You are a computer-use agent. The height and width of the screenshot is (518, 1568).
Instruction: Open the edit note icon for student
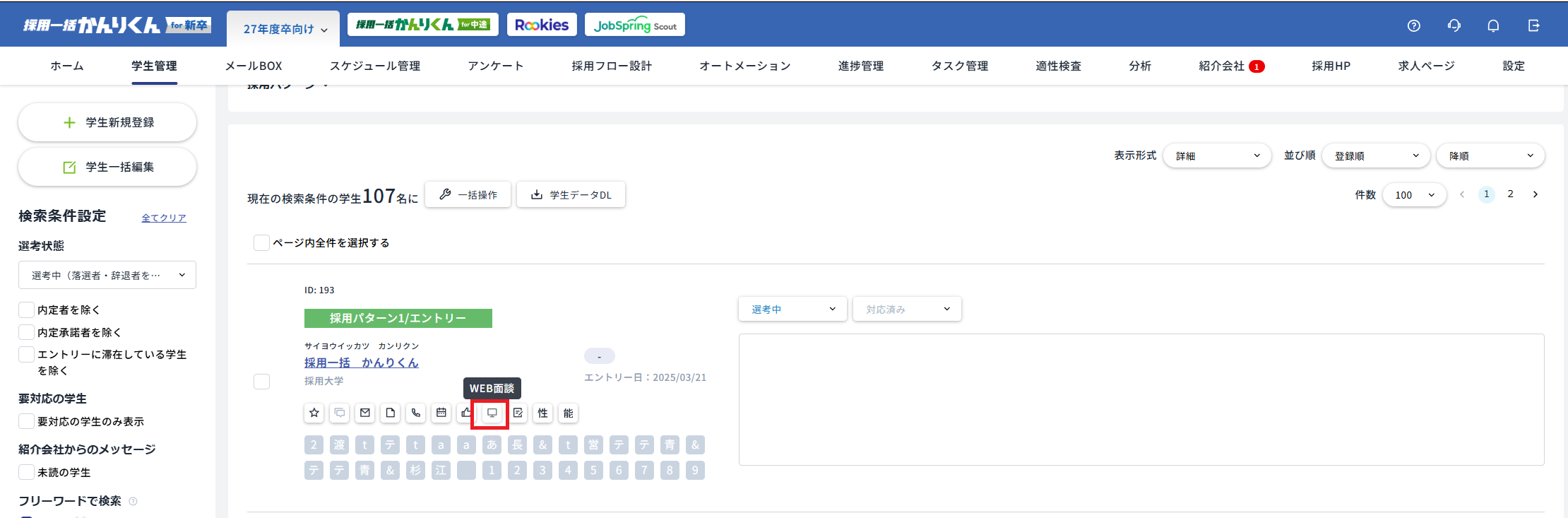click(518, 413)
